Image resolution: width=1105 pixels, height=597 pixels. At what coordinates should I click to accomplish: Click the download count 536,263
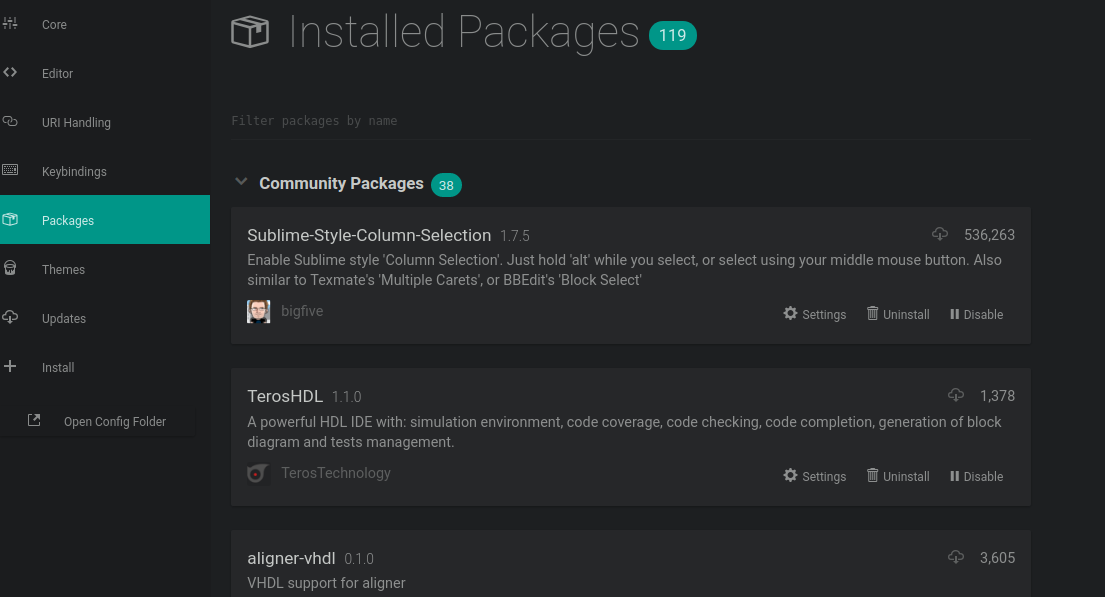pos(989,235)
